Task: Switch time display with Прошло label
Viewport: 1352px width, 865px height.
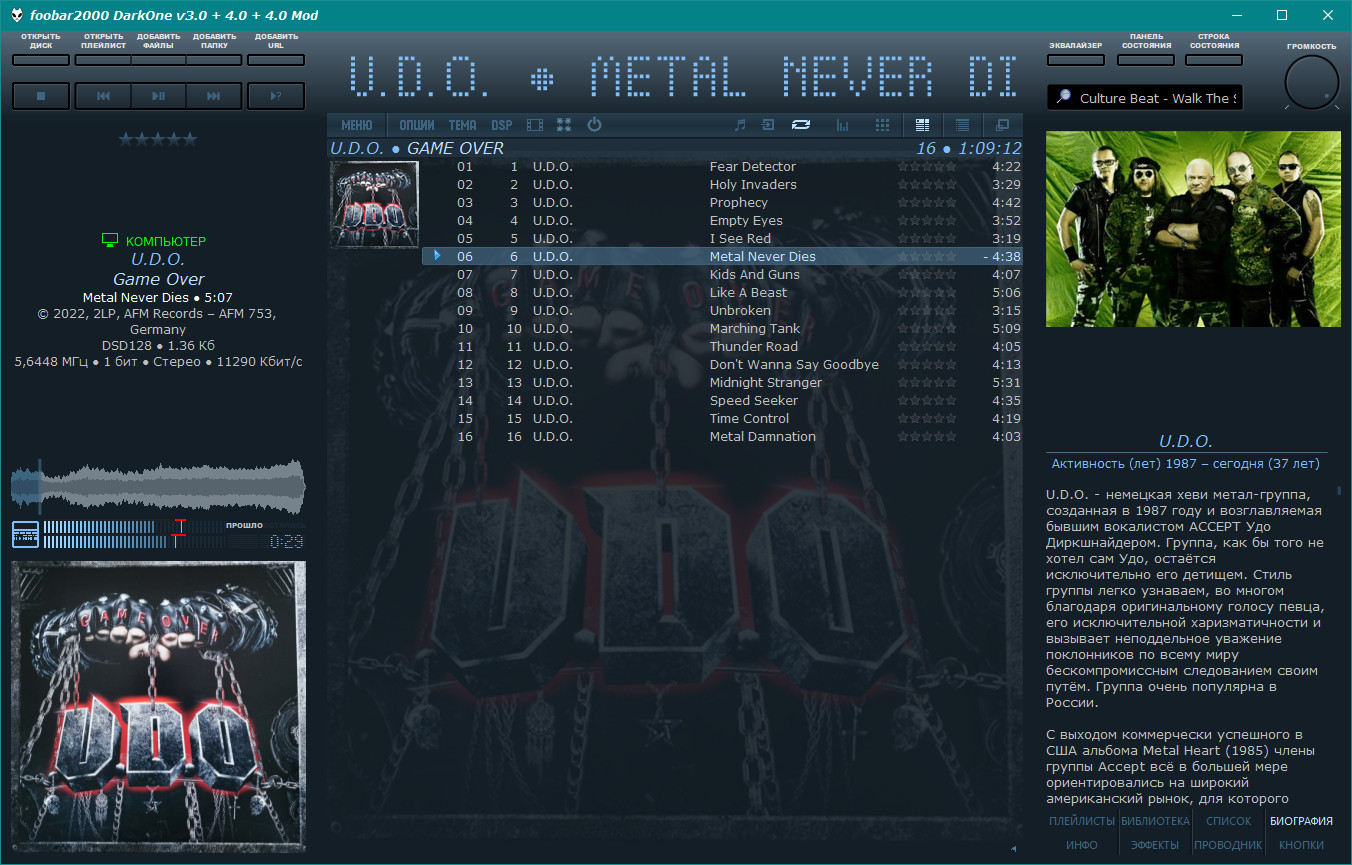Action: pos(244,525)
